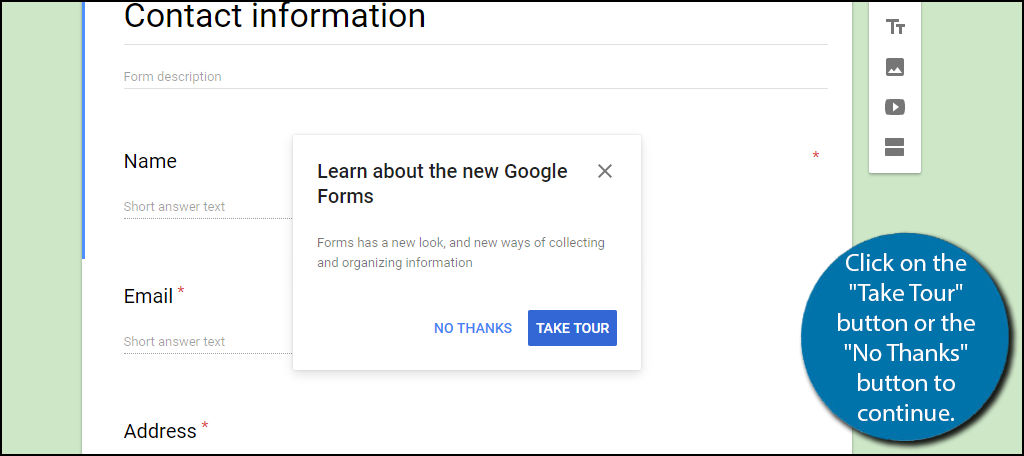The height and width of the screenshot is (456, 1024).
Task: Select the Email question title
Action: [x=148, y=297]
